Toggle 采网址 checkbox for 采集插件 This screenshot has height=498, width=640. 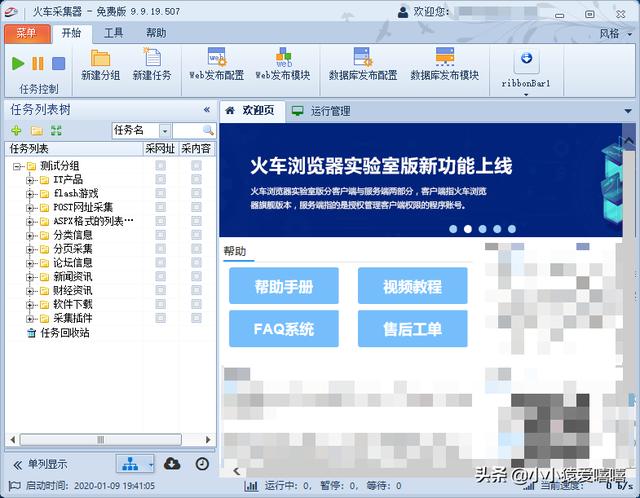coord(161,318)
